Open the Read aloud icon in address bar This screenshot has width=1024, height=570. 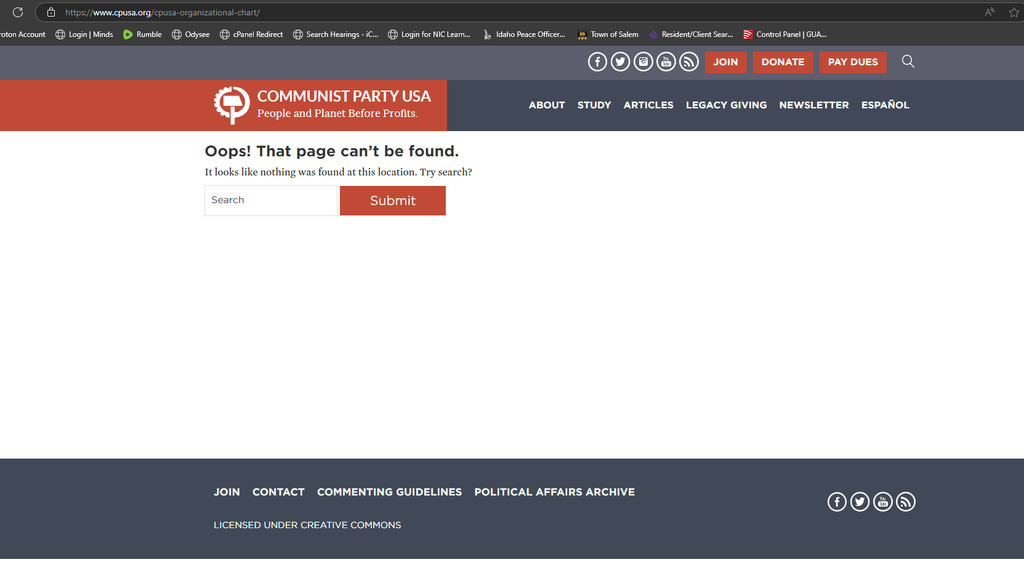990,12
